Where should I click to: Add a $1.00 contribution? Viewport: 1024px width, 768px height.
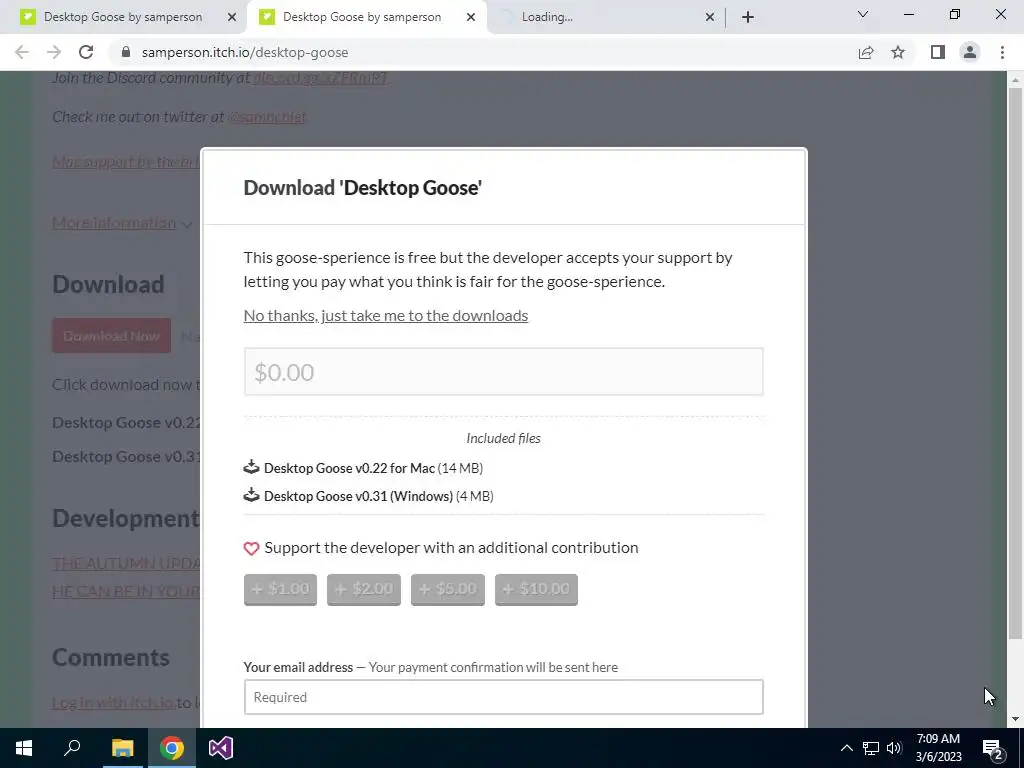280,590
